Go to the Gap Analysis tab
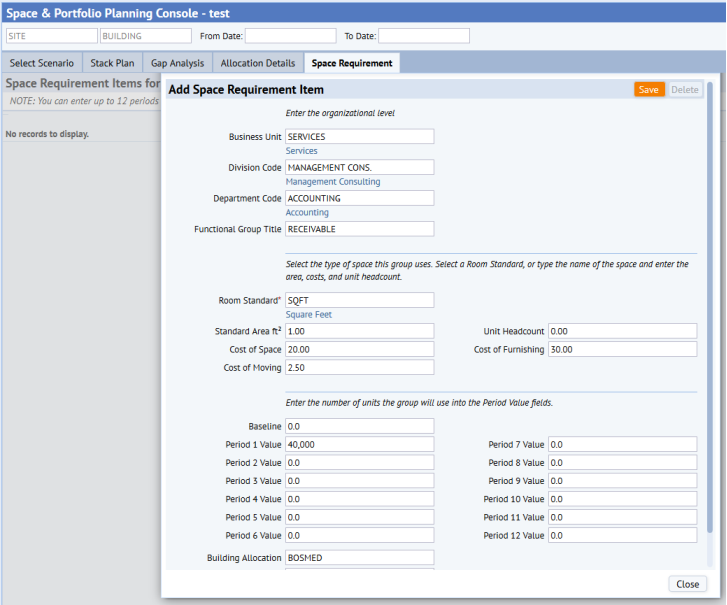 click(177, 63)
